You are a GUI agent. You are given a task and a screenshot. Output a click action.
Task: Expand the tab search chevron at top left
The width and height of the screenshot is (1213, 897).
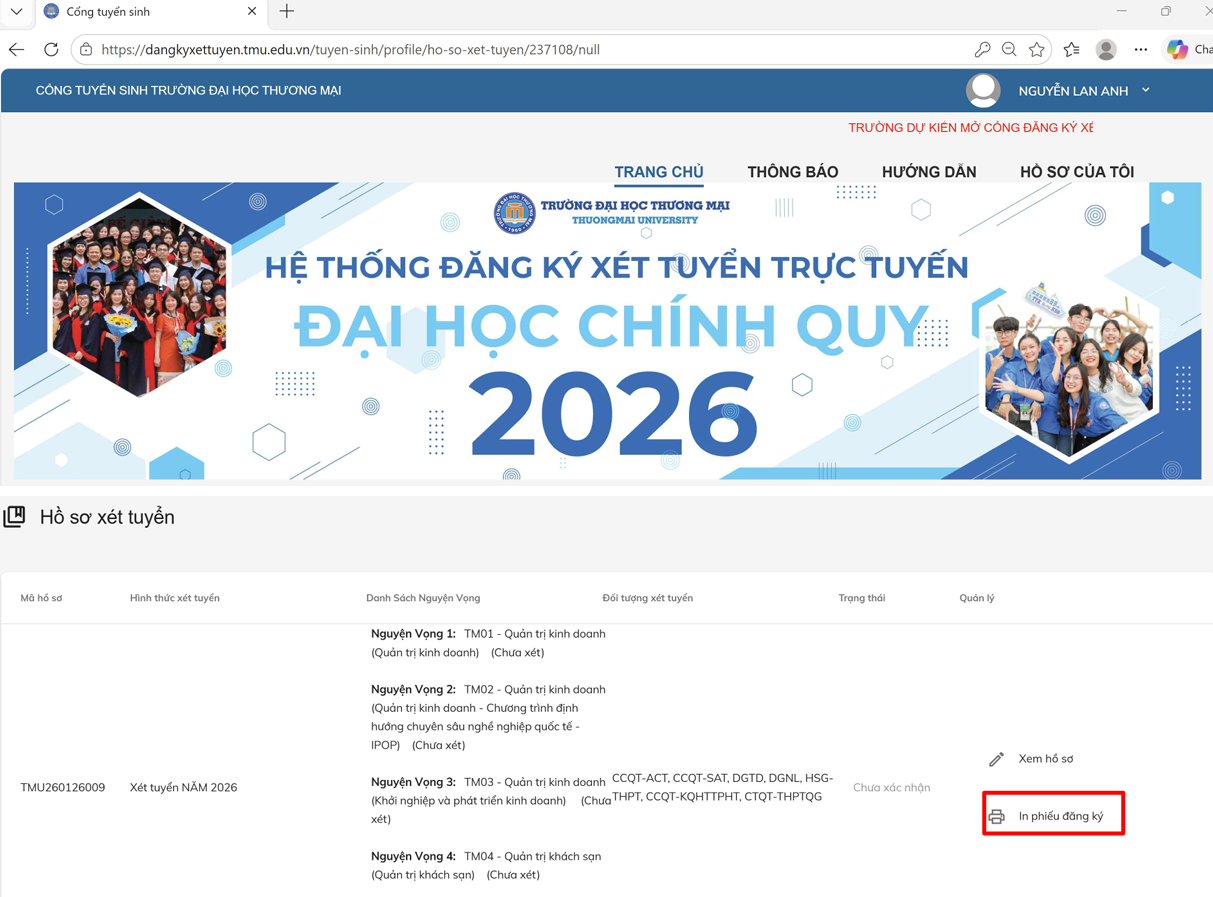pos(16,12)
